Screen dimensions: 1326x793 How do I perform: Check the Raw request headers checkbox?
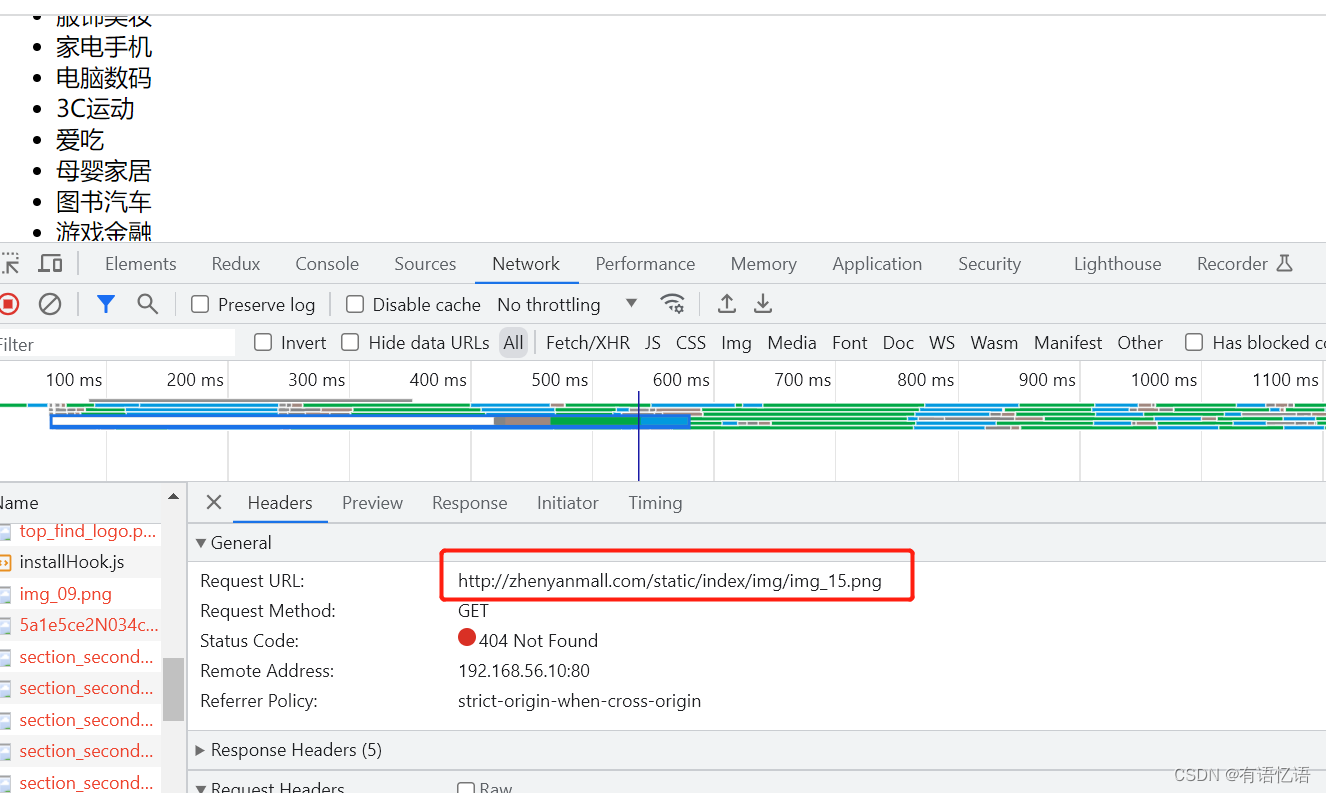click(x=466, y=788)
